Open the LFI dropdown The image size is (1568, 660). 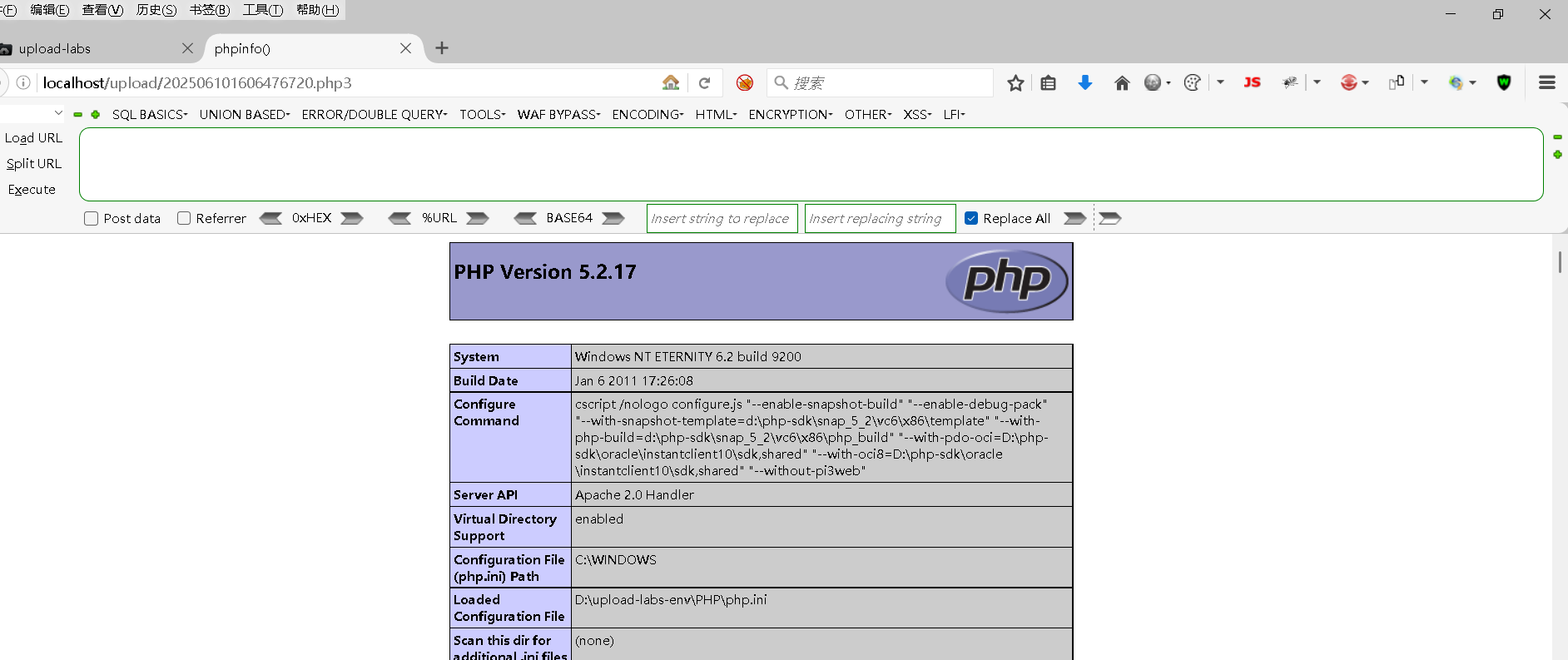pos(954,115)
